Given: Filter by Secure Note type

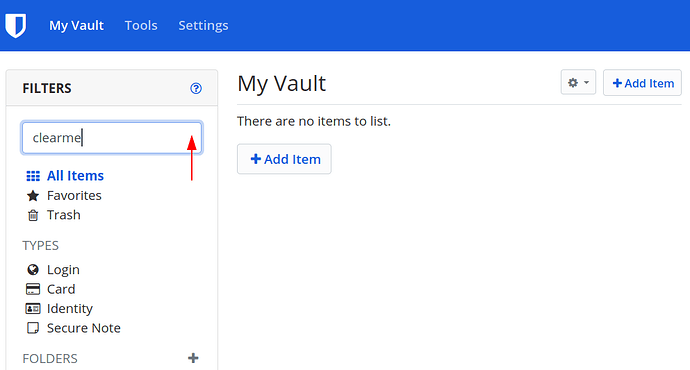Looking at the screenshot, I should pyautogui.click(x=73, y=328).
